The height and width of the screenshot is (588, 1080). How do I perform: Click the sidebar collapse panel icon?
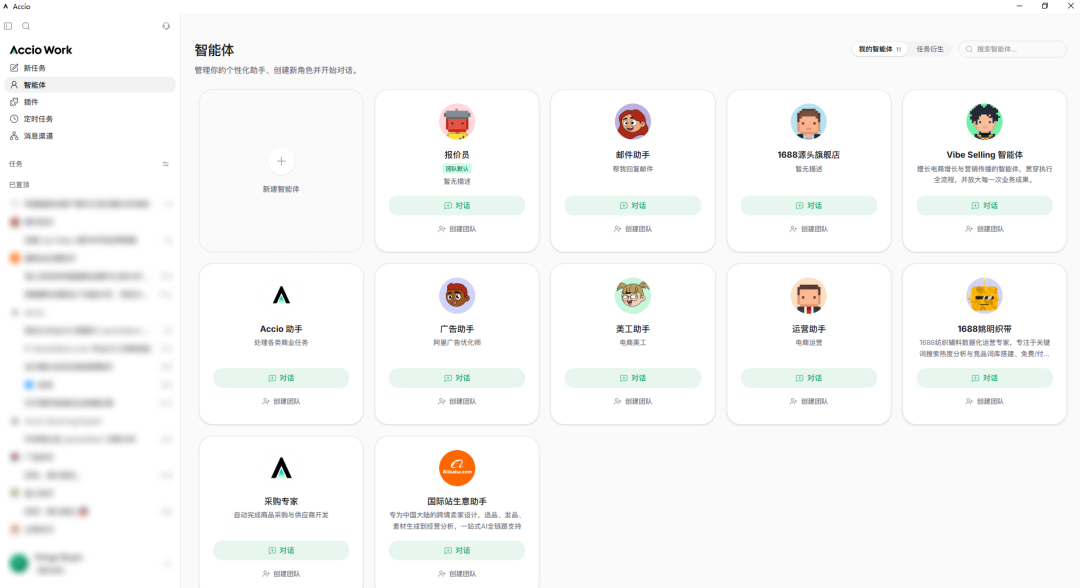tap(8, 26)
